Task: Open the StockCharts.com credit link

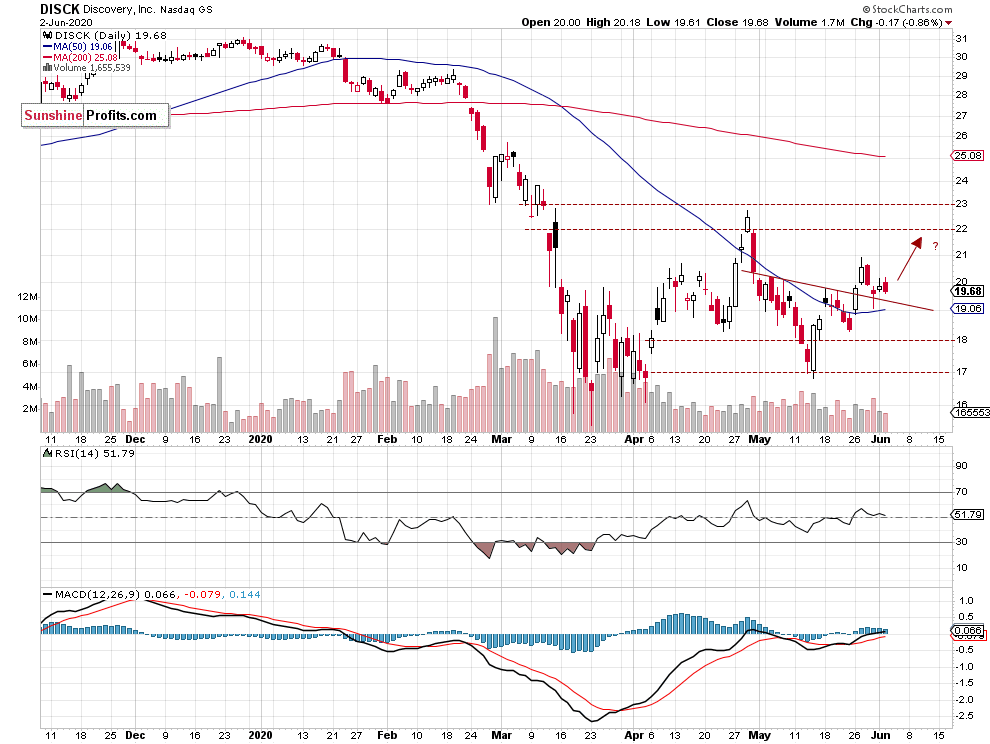Action: point(907,9)
